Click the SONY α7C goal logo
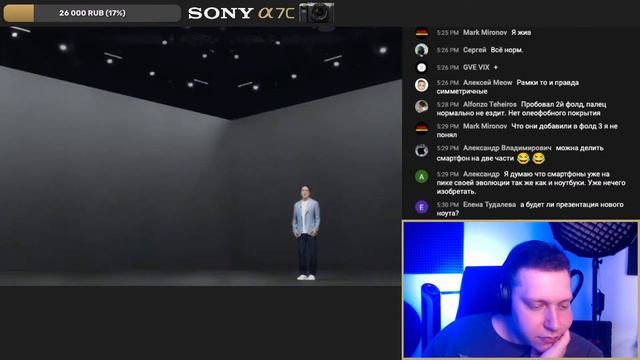The image size is (640, 360). coord(241,13)
